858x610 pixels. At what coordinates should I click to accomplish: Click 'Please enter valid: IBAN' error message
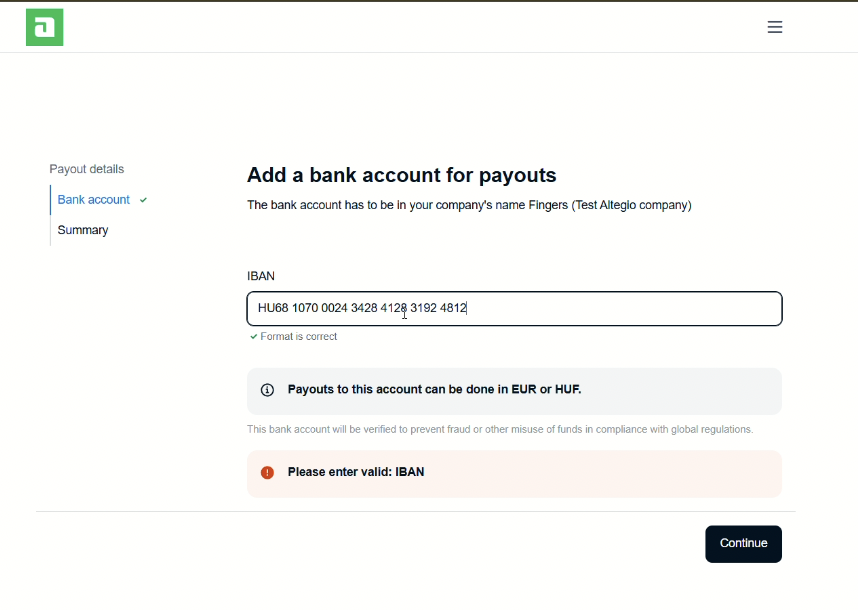[356, 472]
